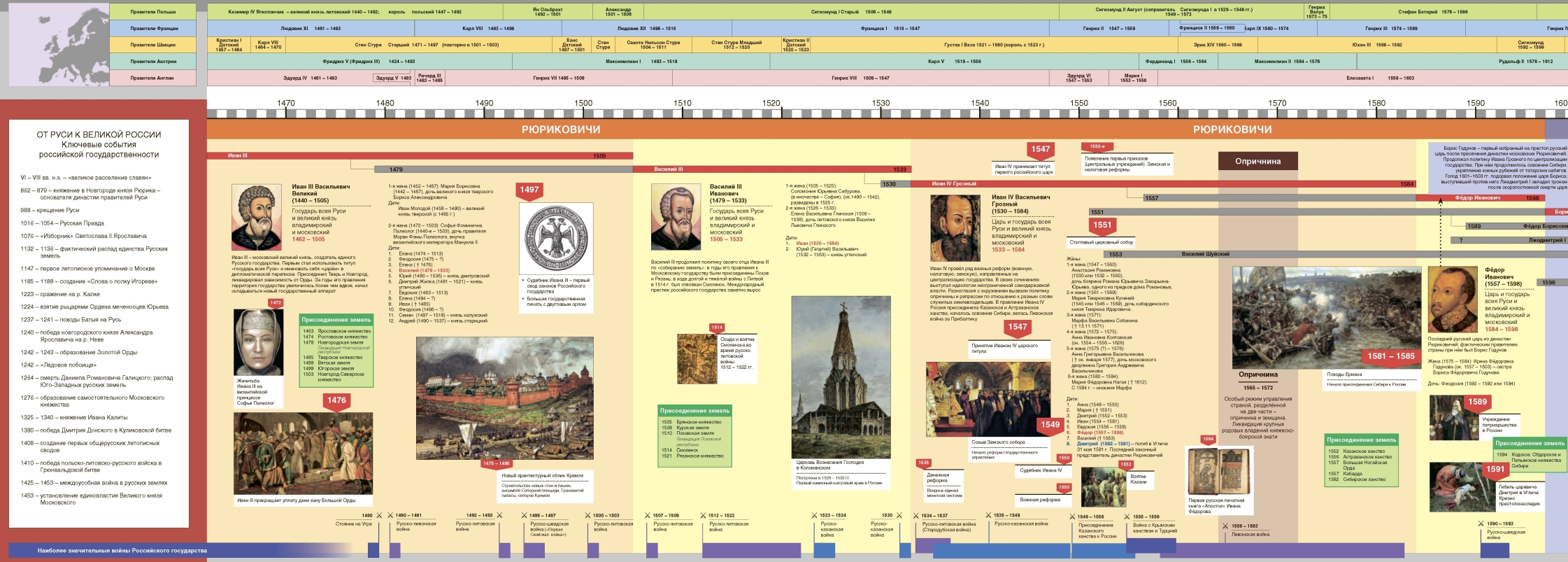Screen dimensions: 1568x562
Task: Click the crossed swords icon beside 1480–1481
Action: coord(390,515)
